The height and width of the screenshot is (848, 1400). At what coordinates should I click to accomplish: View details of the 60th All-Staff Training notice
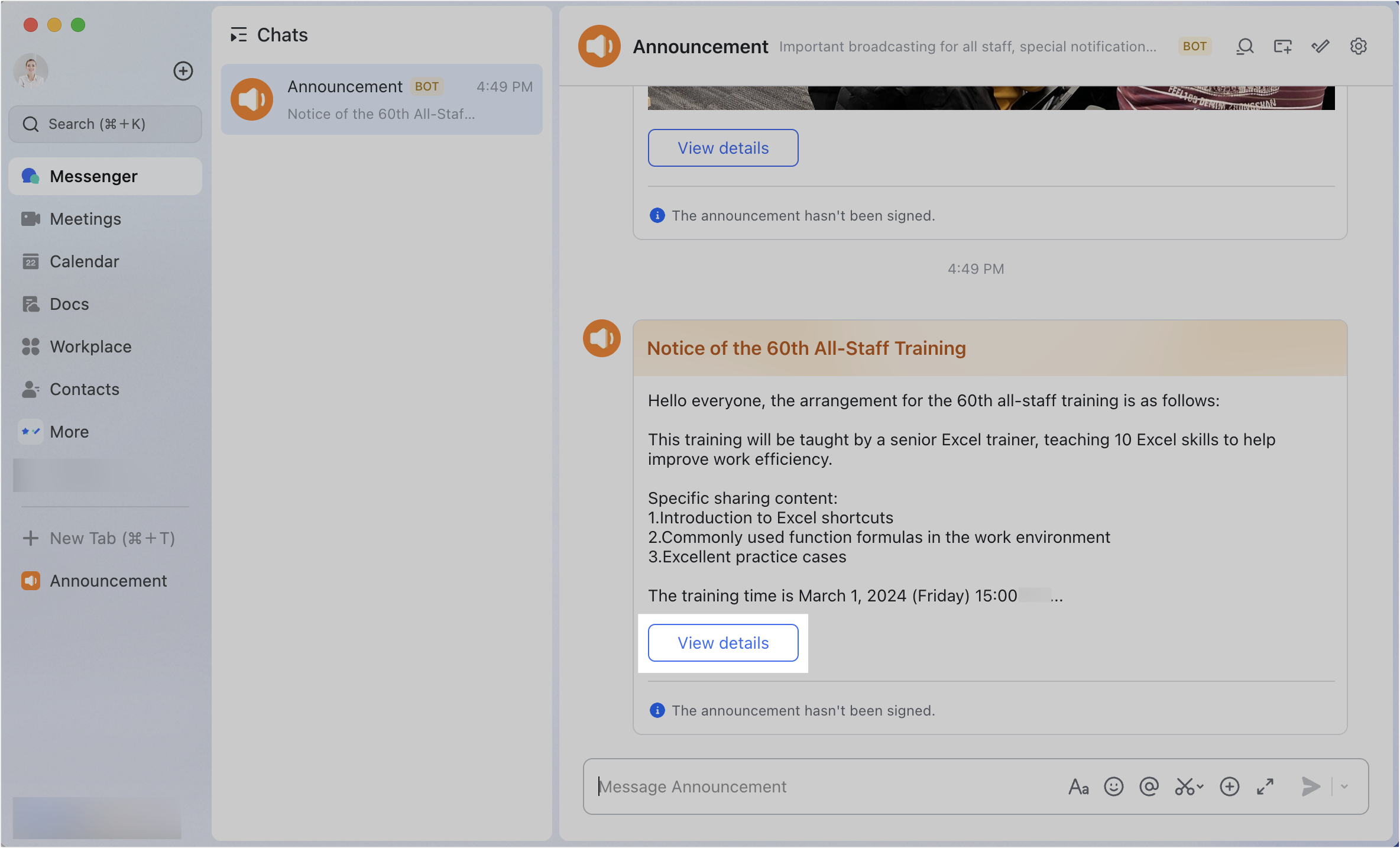(x=723, y=643)
